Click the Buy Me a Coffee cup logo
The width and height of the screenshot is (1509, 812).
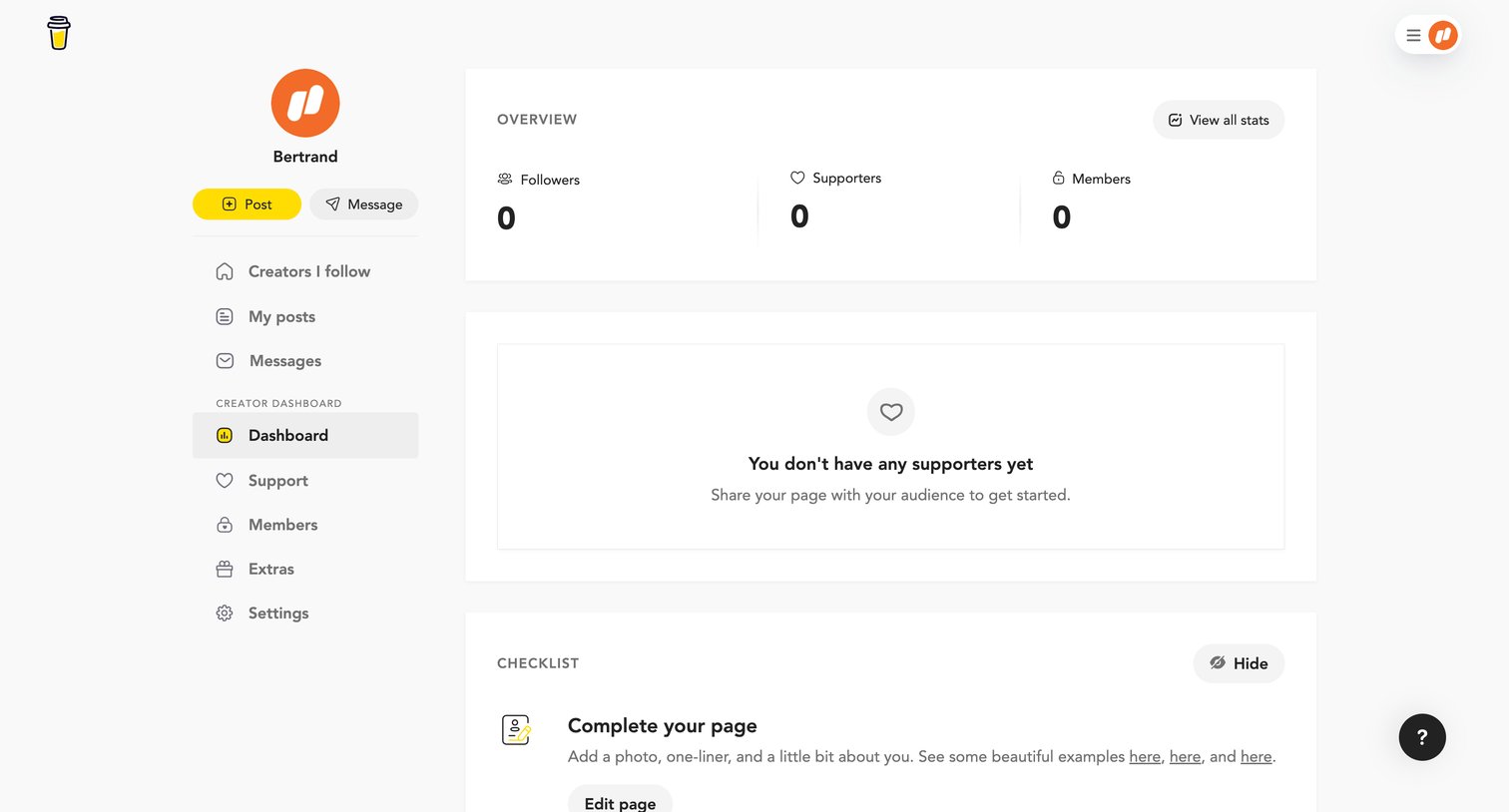(x=59, y=33)
